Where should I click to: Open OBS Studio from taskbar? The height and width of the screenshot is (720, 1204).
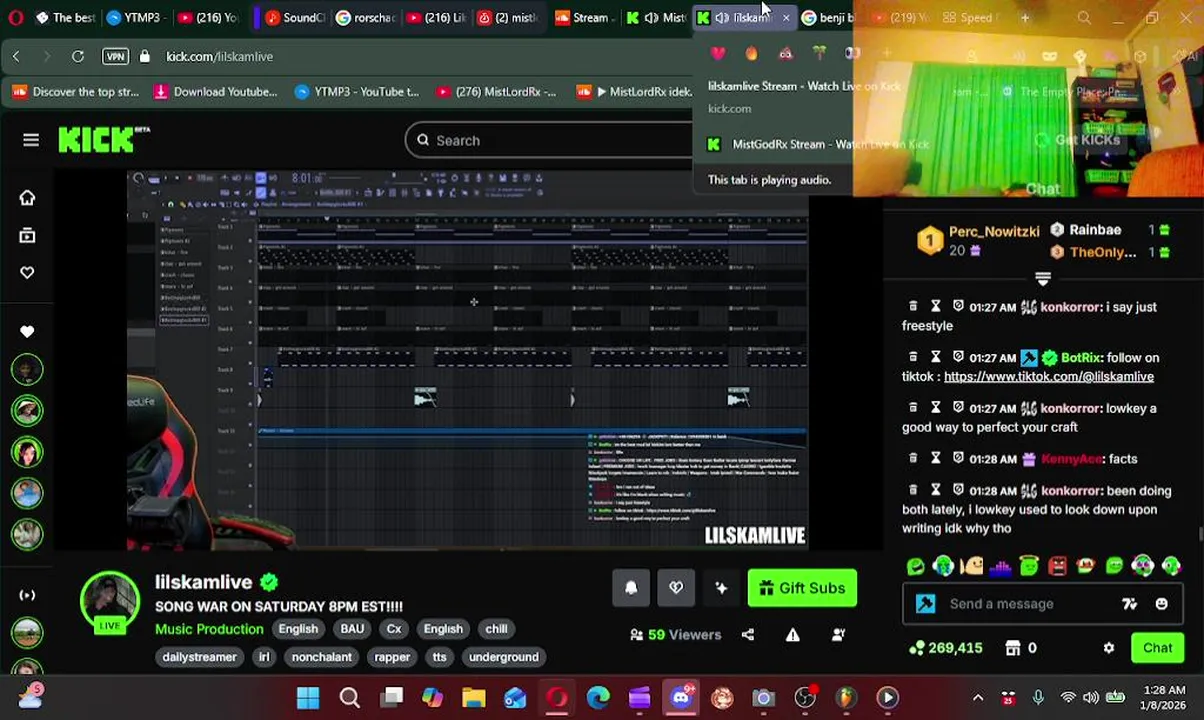coord(805,698)
